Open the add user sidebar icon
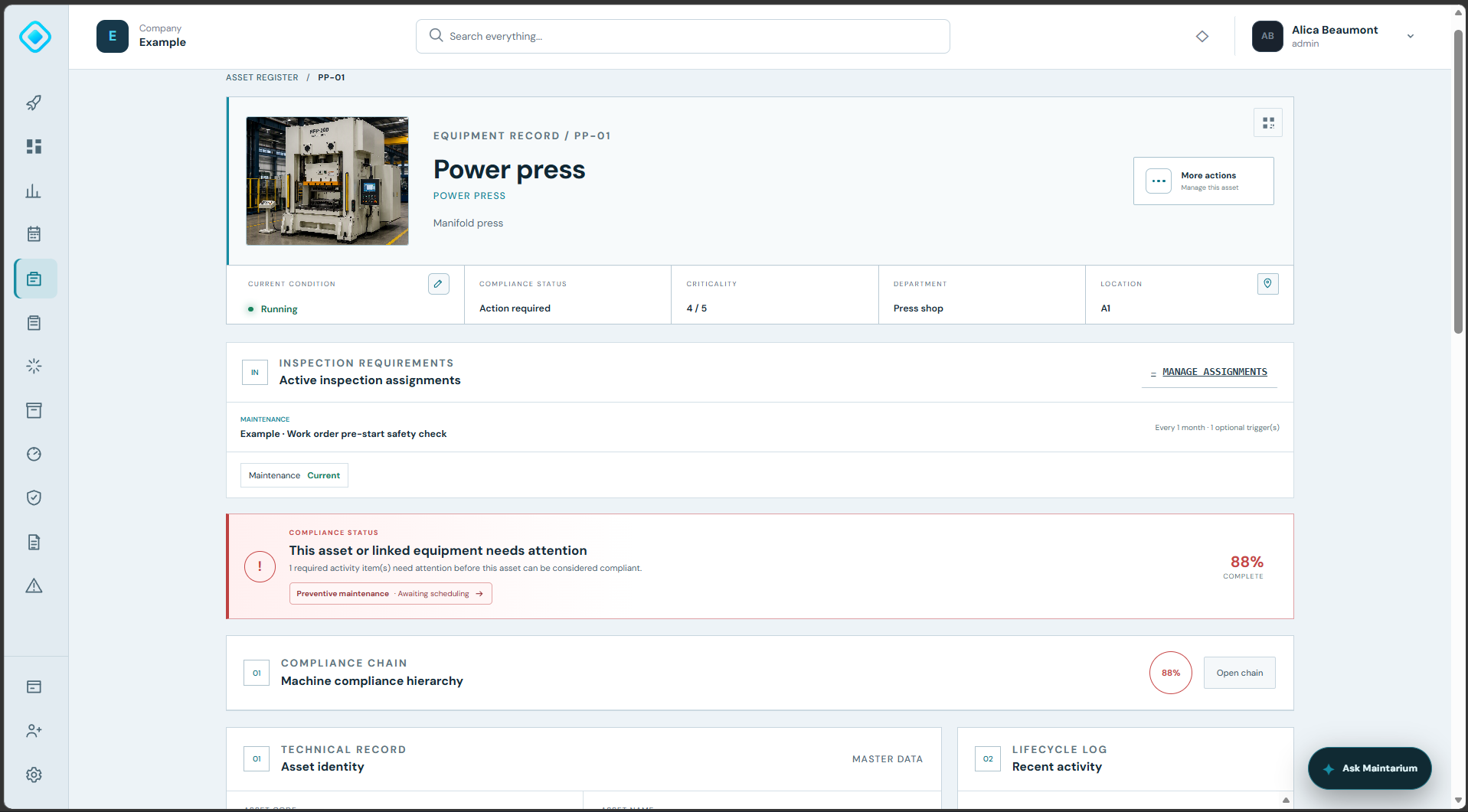Viewport: 1468px width, 812px height. pos(34,731)
